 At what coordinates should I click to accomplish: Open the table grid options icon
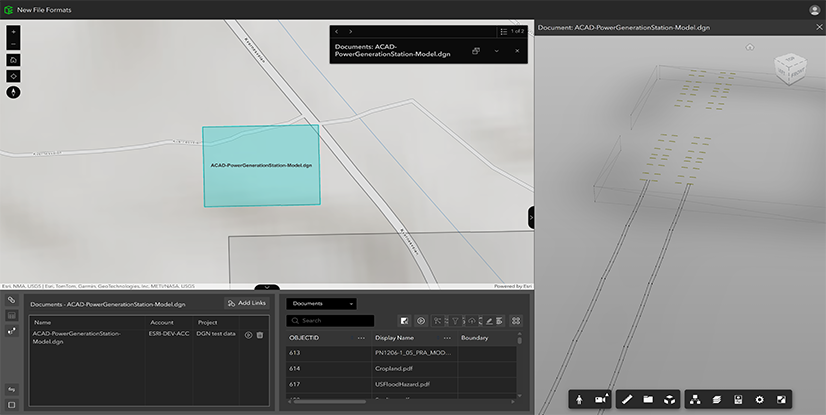tap(516, 320)
